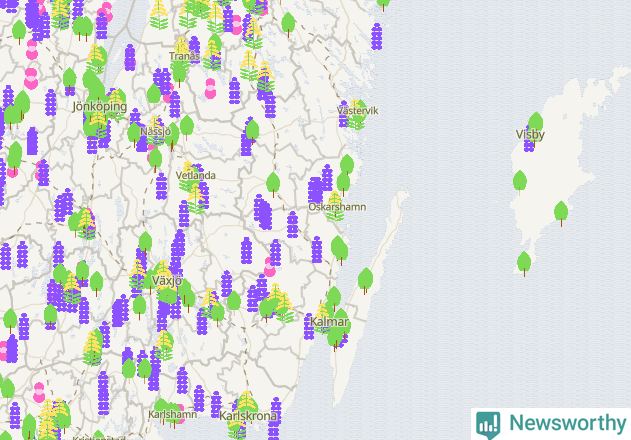Select the Växjö city label
The height and width of the screenshot is (440, 631).
(167, 281)
